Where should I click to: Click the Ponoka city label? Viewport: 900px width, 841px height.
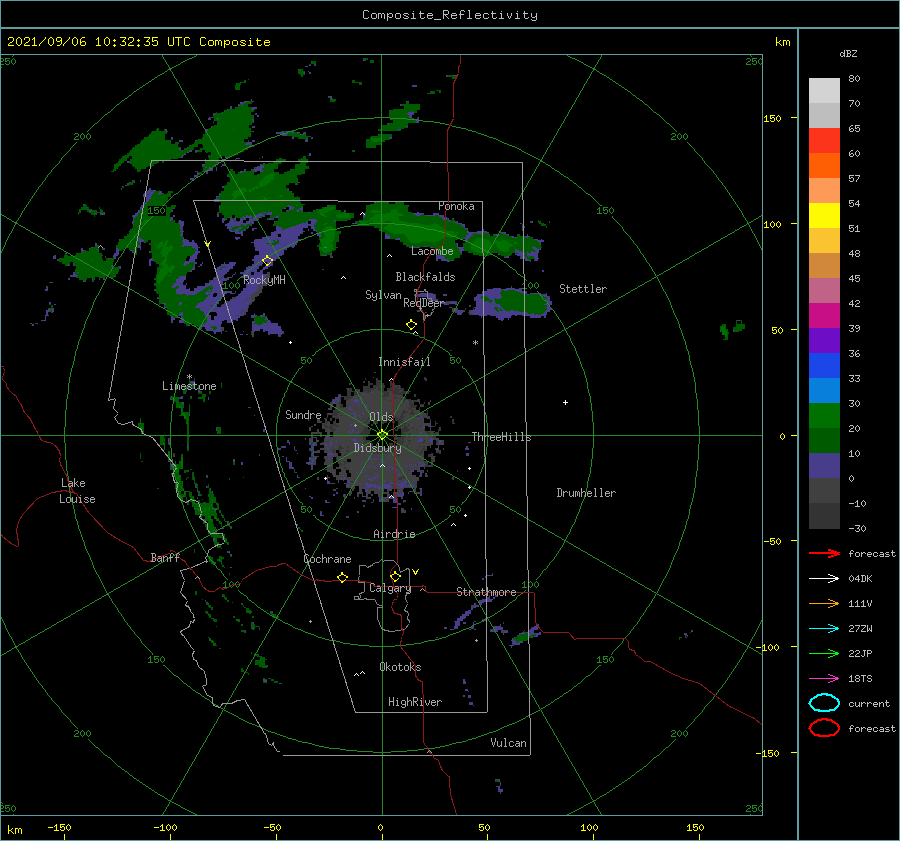pyautogui.click(x=456, y=206)
